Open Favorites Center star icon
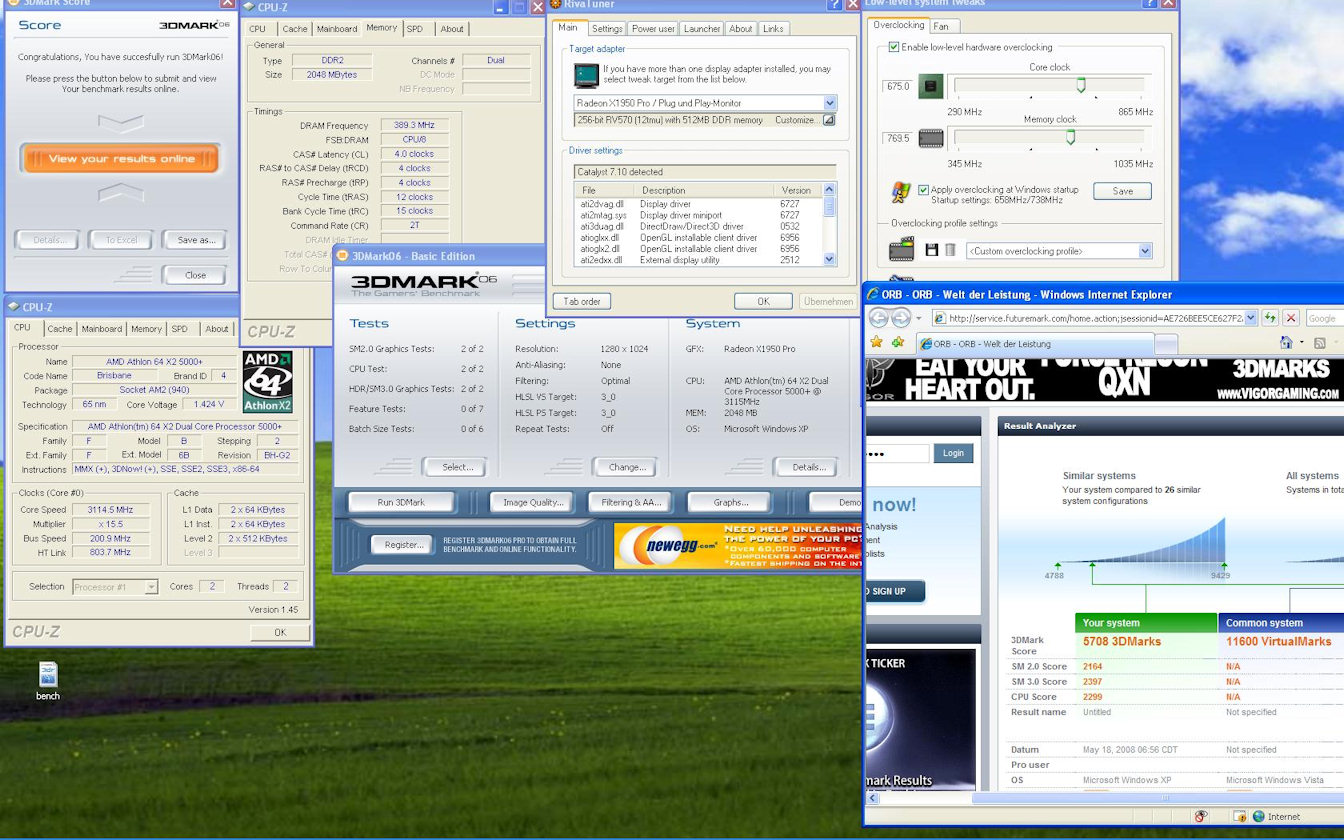This screenshot has height=840, width=1344. [877, 343]
